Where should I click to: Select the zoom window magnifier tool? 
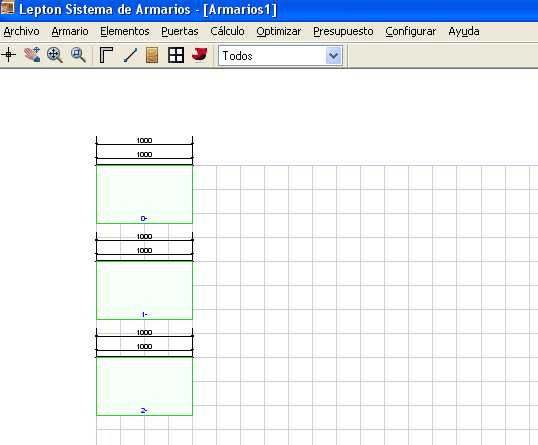pos(78,55)
